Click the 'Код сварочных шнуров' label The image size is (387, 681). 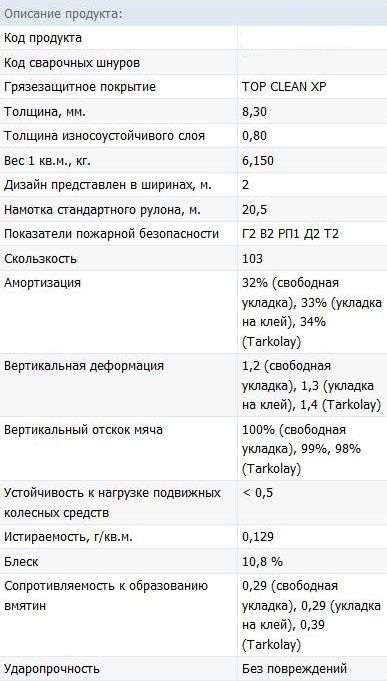pos(72,63)
